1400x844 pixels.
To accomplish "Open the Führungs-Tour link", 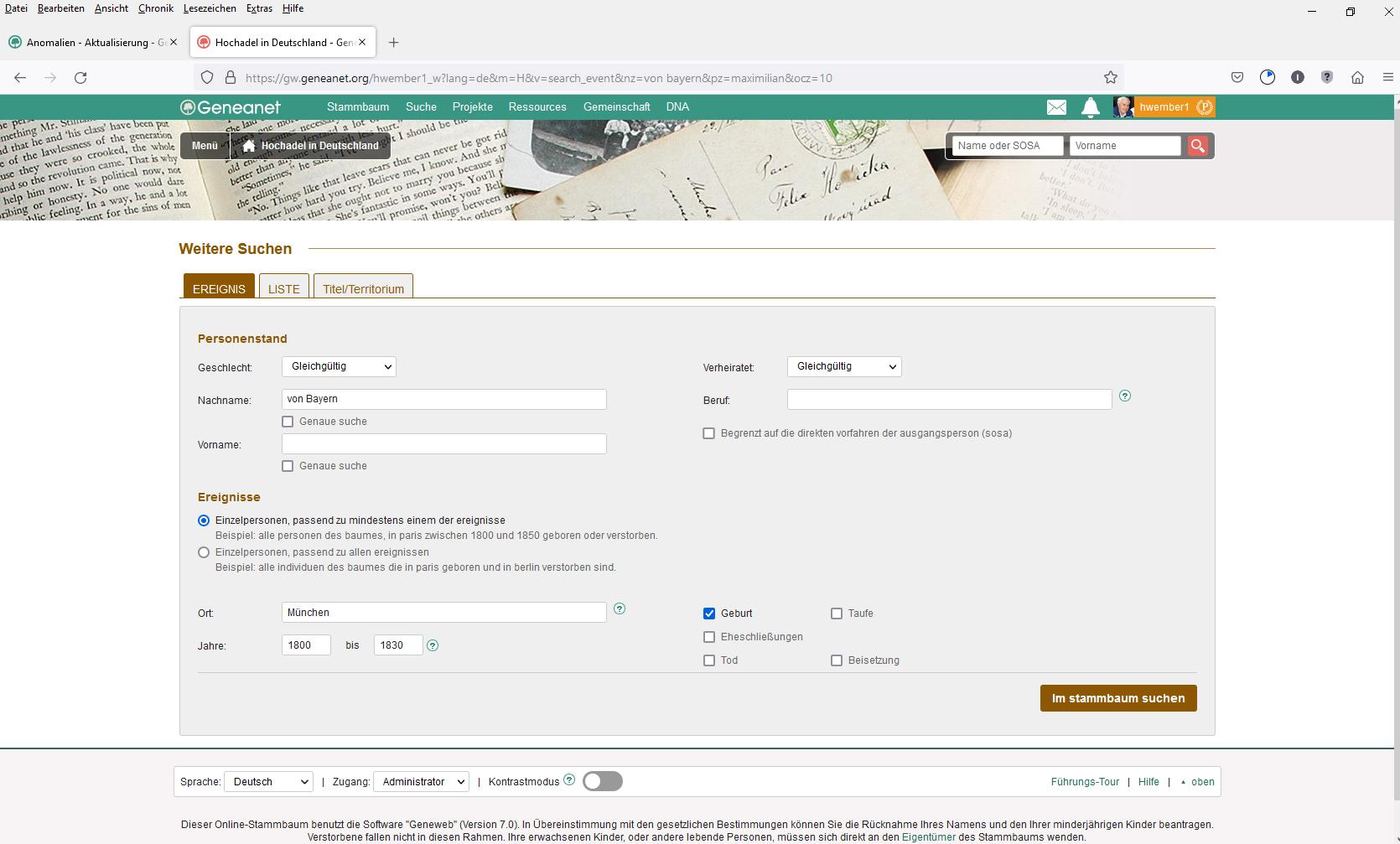I will [1085, 782].
